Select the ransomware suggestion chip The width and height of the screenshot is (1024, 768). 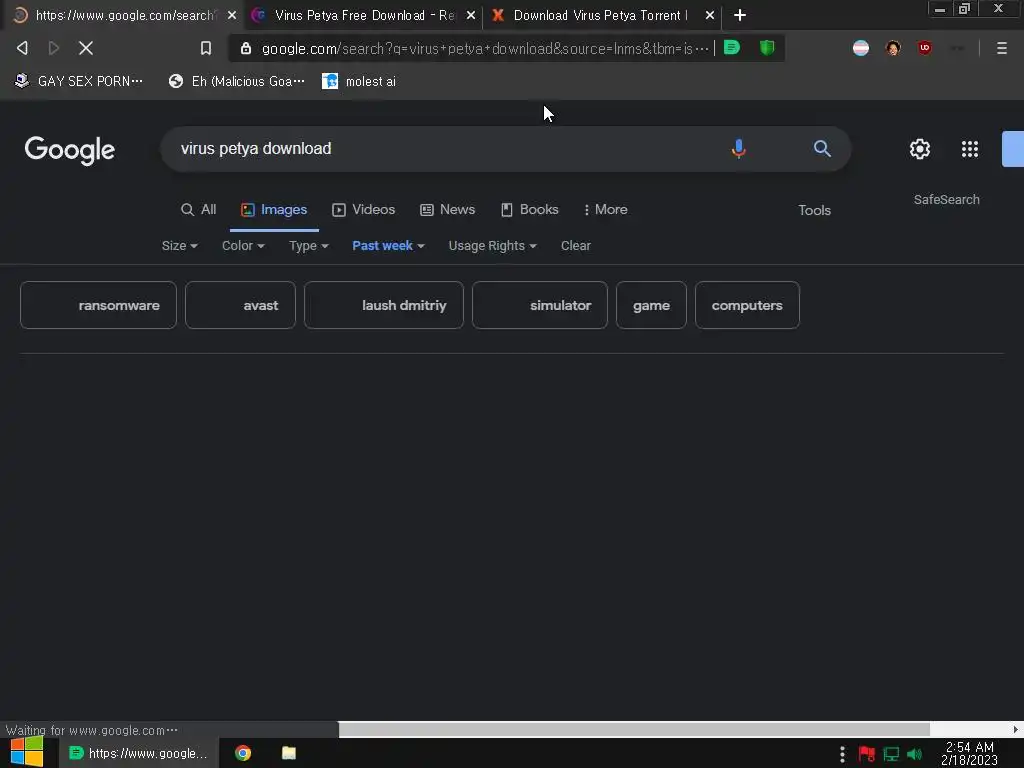point(99,305)
